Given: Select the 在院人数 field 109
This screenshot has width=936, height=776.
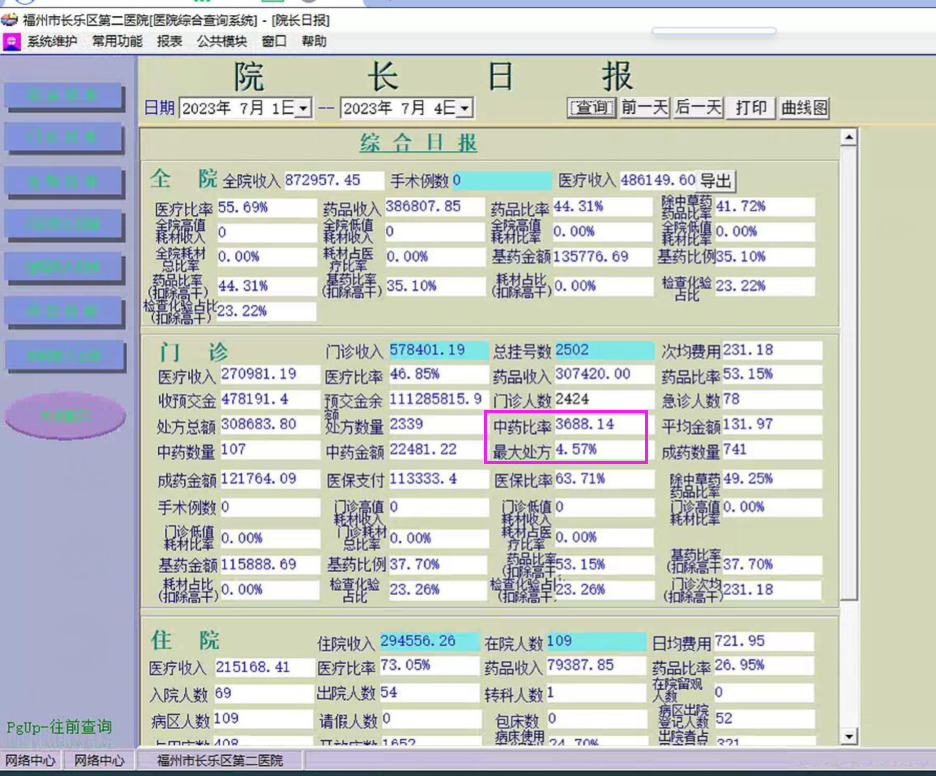Looking at the screenshot, I should coord(596,641).
